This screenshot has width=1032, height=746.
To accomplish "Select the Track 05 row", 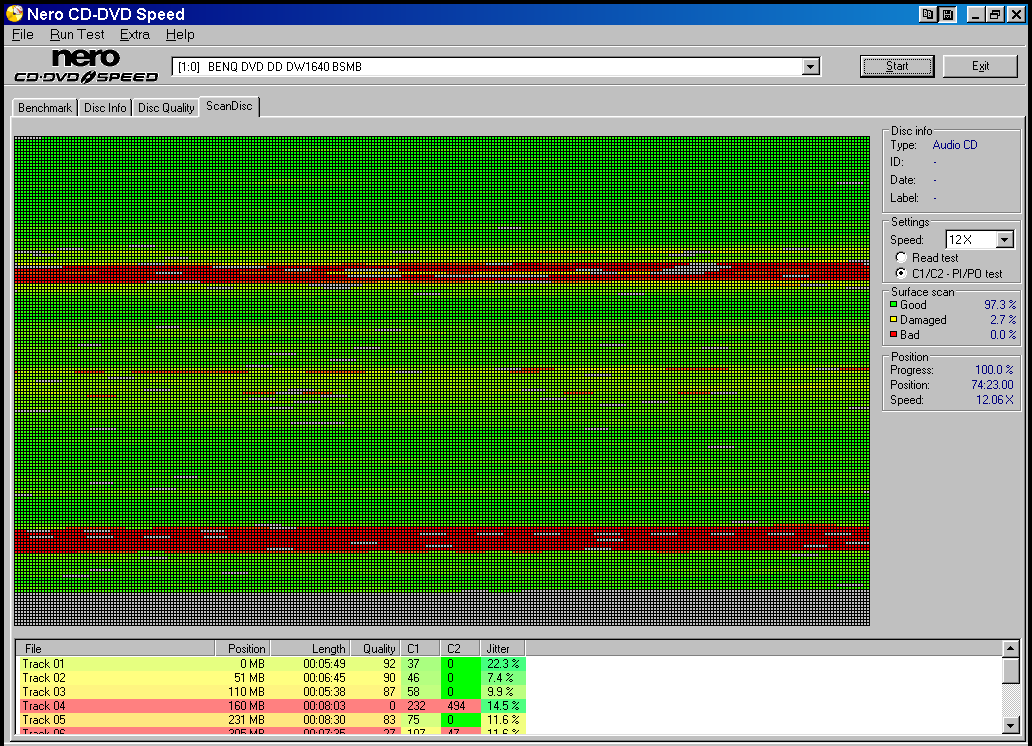I will click(271, 720).
